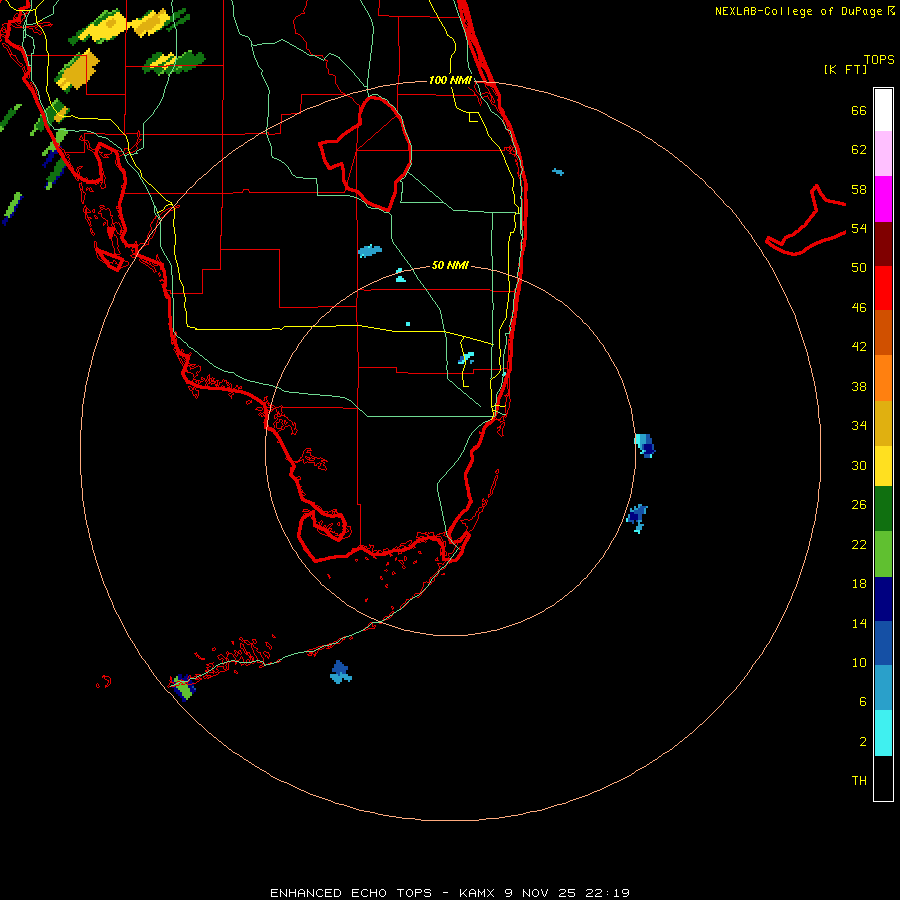Click the NEXLAB-College of DuPage title text
Viewport: 900px width, 900px height.
(804, 11)
